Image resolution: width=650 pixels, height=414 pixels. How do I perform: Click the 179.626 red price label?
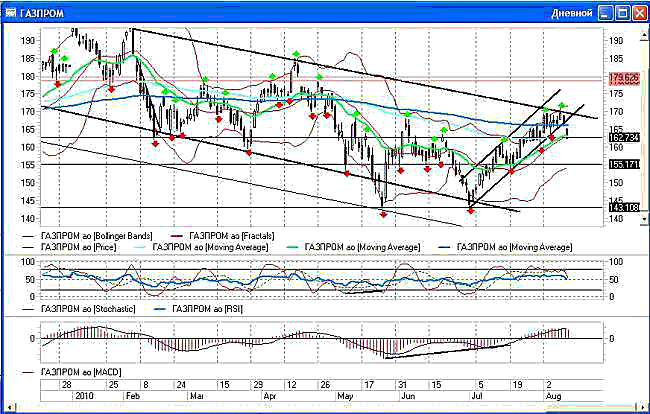click(x=624, y=77)
